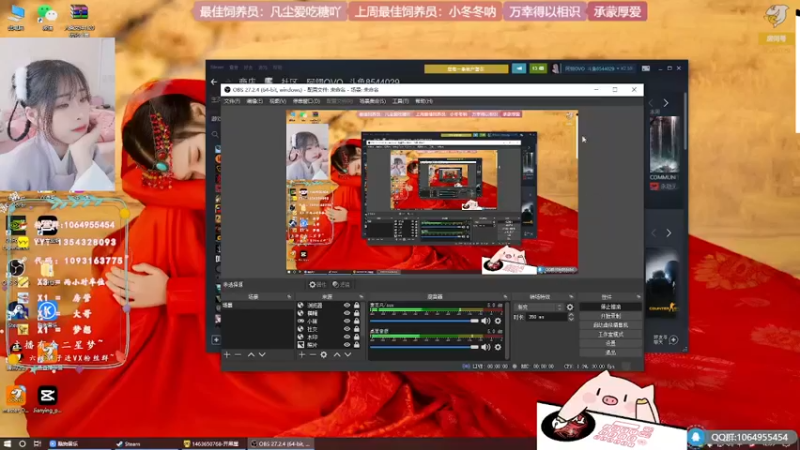800x450 pixels.
Task: Open OBS 设置 button in Controls
Action: [x=610, y=344]
